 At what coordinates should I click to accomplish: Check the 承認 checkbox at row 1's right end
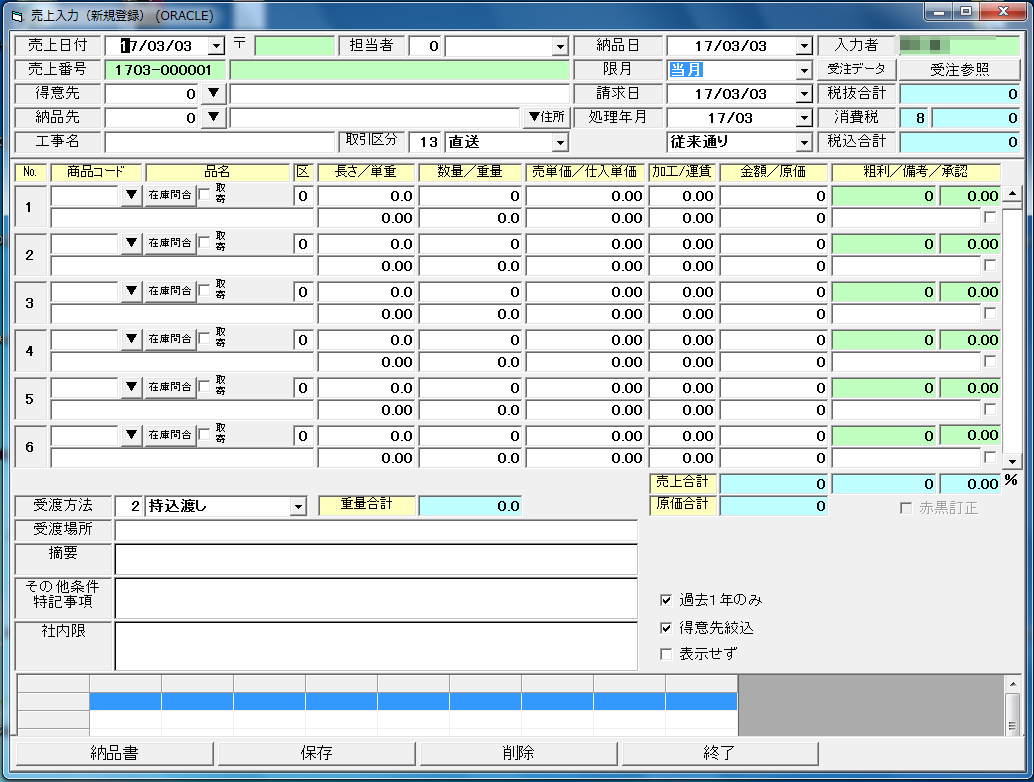coord(990,217)
